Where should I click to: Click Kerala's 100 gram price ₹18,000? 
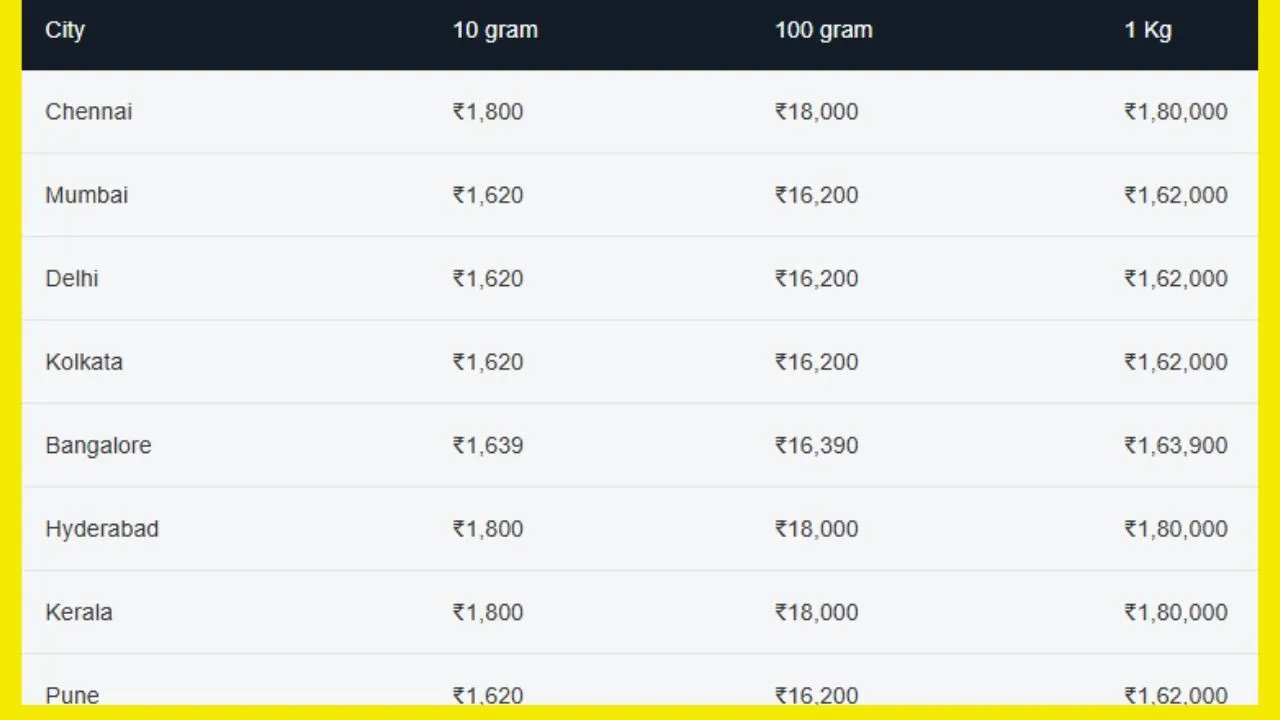click(x=816, y=612)
